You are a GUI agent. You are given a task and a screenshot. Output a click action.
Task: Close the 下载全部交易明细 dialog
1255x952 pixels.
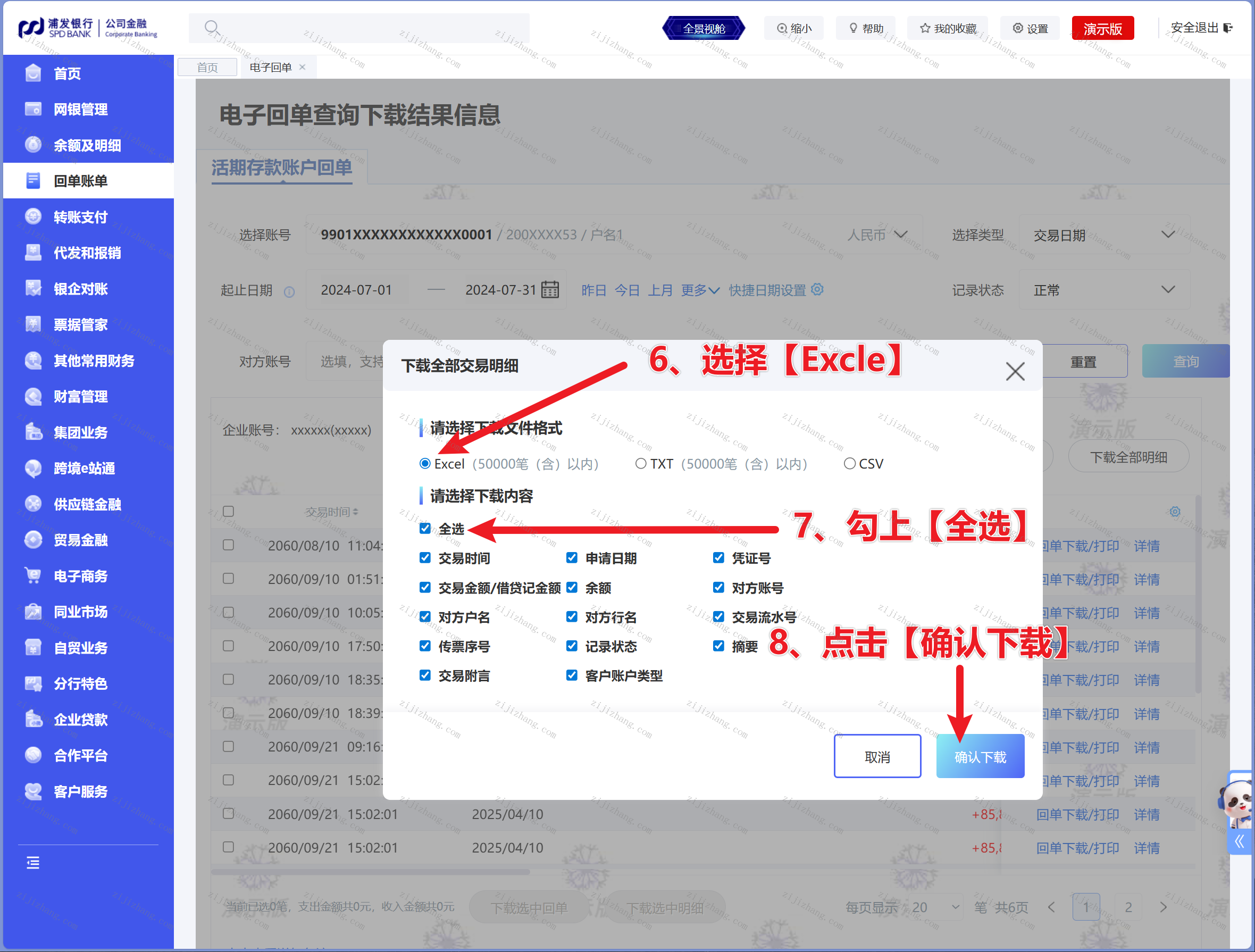point(1015,371)
